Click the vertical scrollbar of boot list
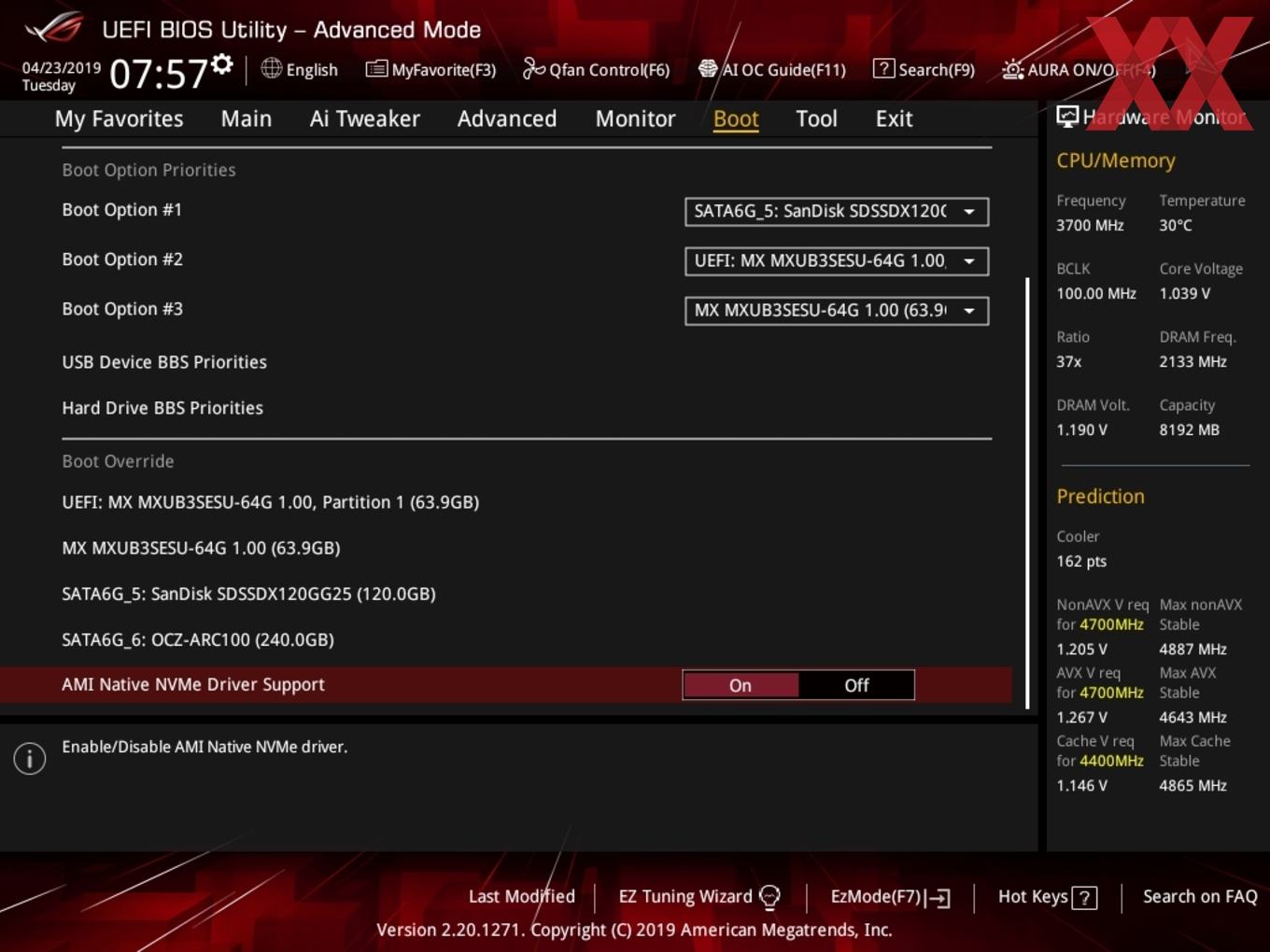The width and height of the screenshot is (1270, 952). pyautogui.click(x=1028, y=492)
